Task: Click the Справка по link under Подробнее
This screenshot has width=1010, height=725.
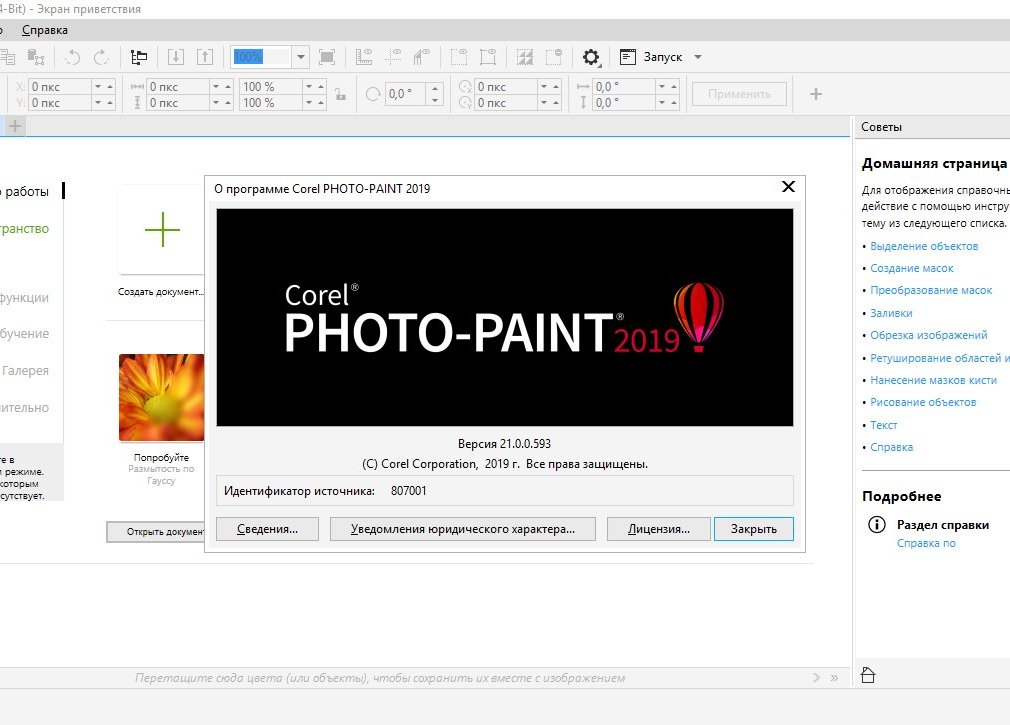Action: click(x=926, y=543)
